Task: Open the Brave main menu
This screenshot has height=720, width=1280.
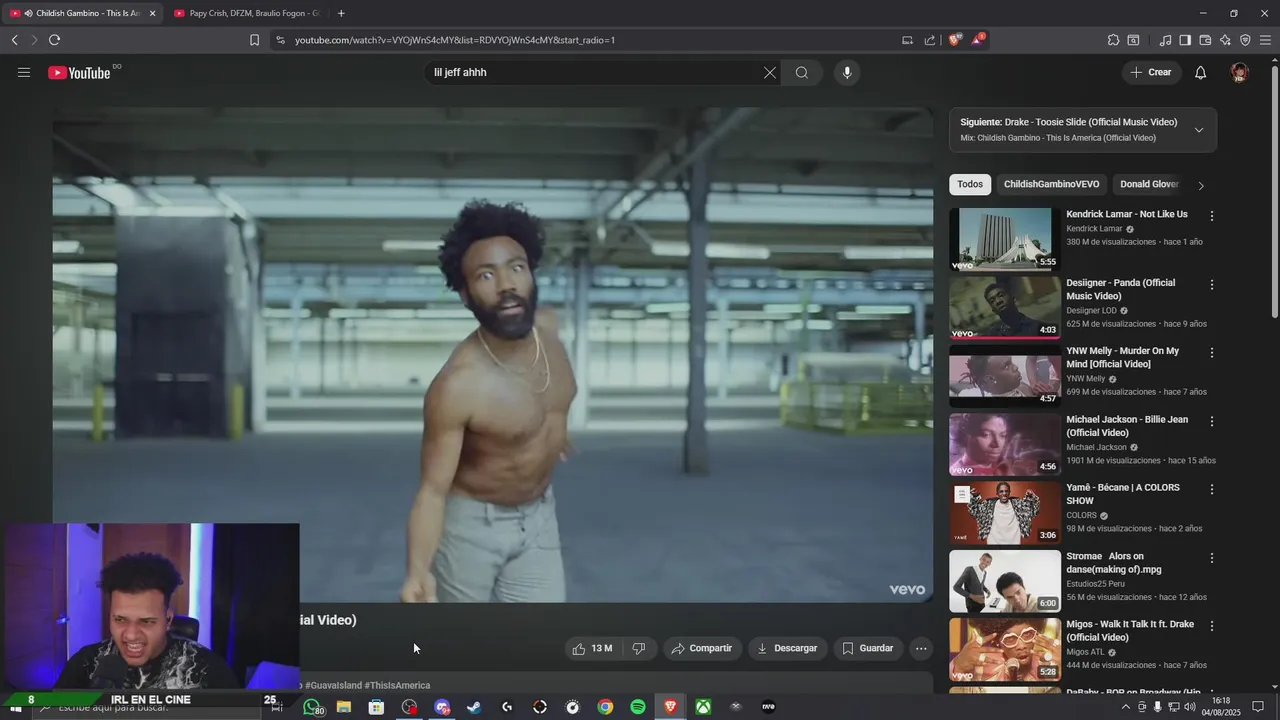Action: coord(1265,40)
